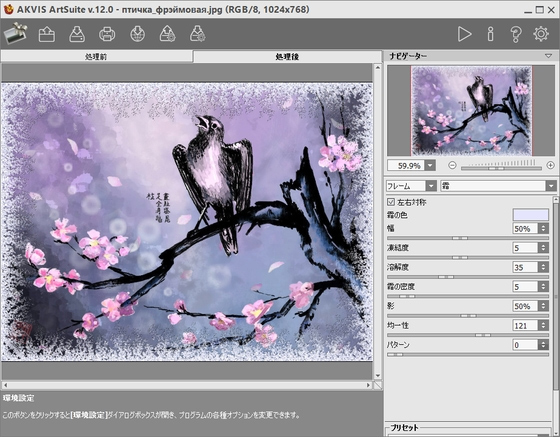Click the horizontal scrollbar left arrow

click(x=5, y=385)
